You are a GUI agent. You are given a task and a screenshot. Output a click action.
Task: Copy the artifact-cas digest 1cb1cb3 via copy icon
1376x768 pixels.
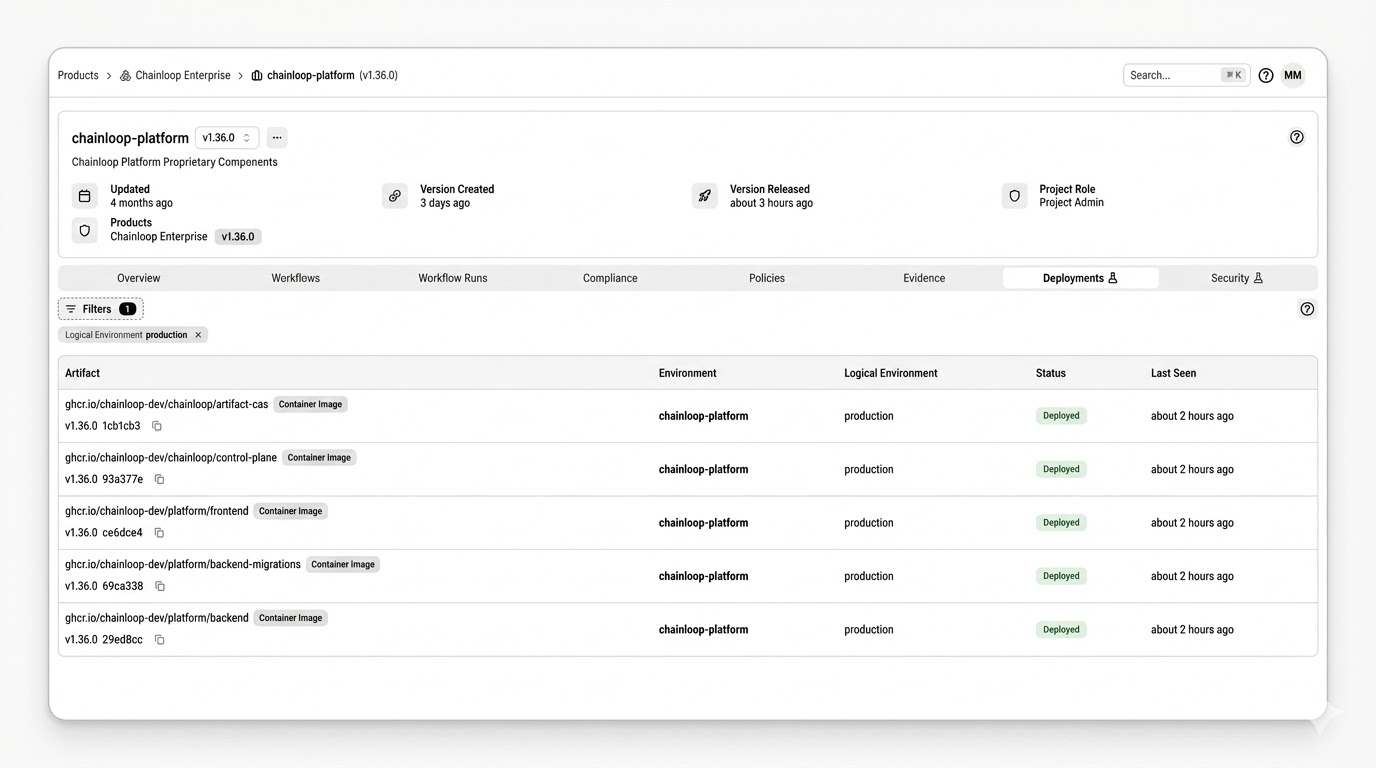pos(157,425)
